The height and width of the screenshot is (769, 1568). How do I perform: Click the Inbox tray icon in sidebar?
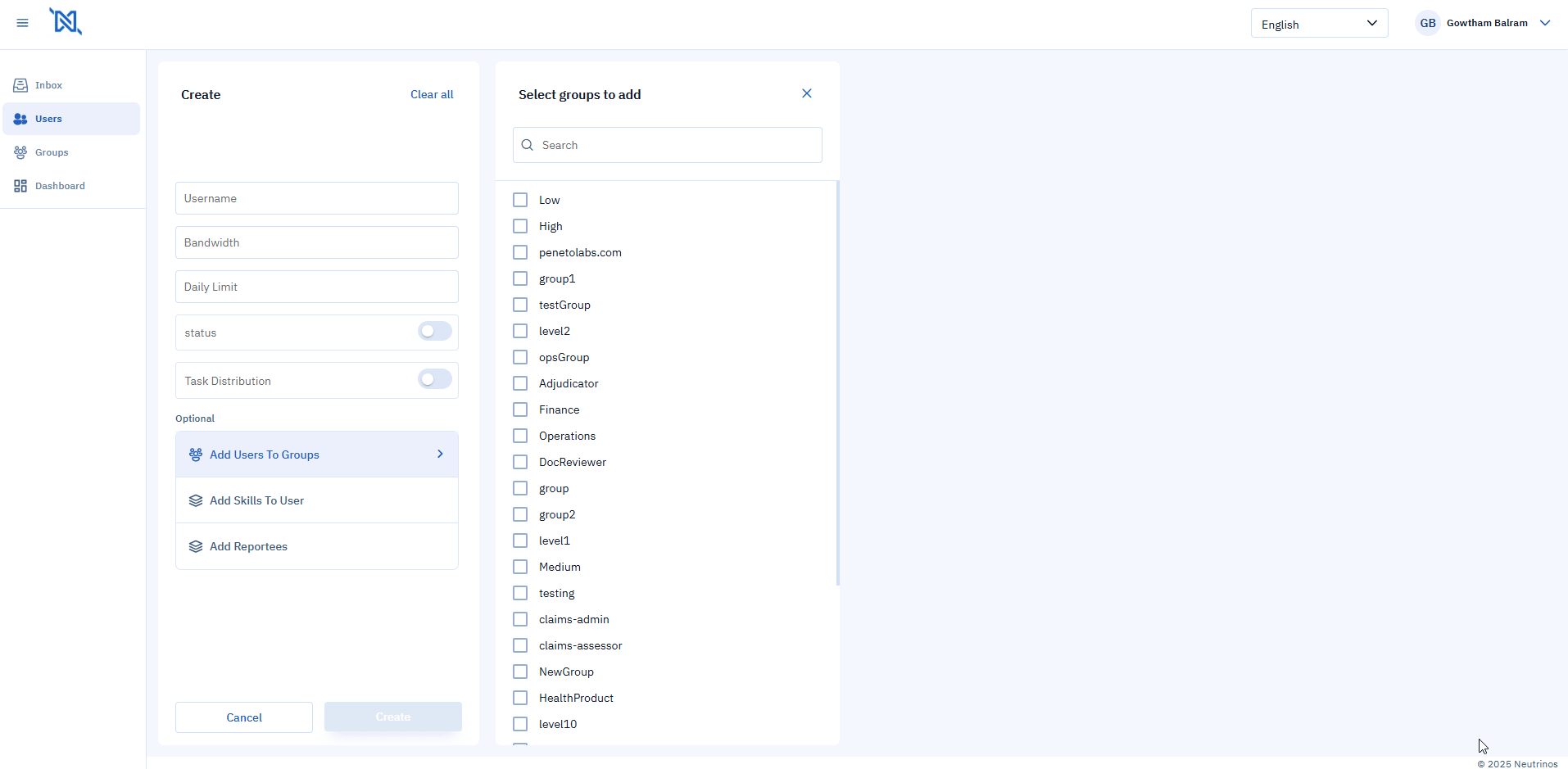[20, 85]
